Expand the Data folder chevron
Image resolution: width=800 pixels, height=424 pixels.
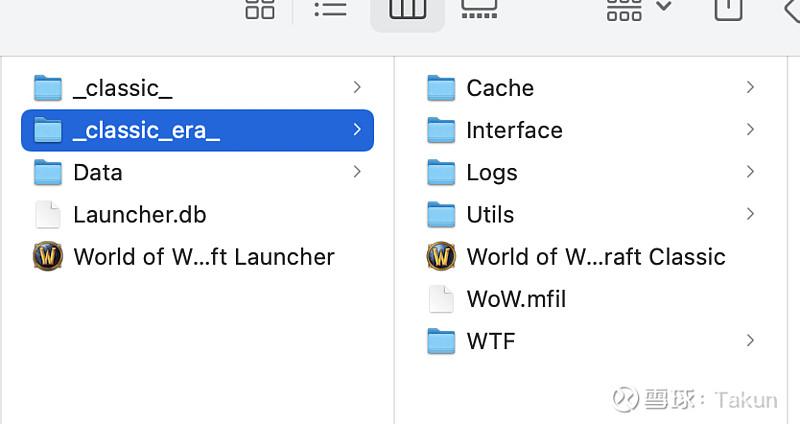tap(357, 171)
